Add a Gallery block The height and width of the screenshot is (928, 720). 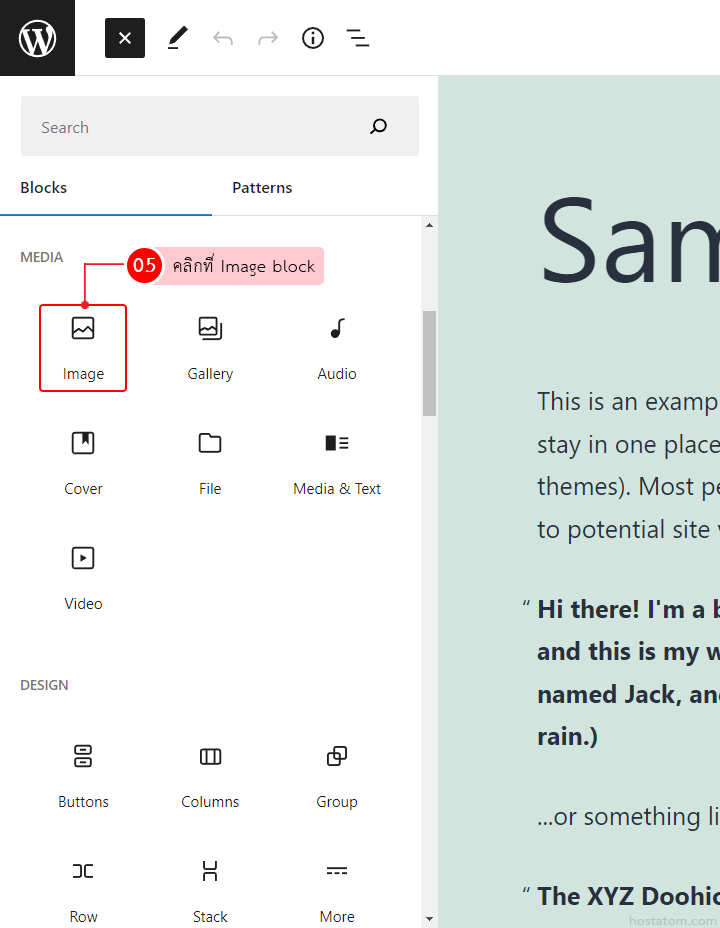tap(210, 347)
